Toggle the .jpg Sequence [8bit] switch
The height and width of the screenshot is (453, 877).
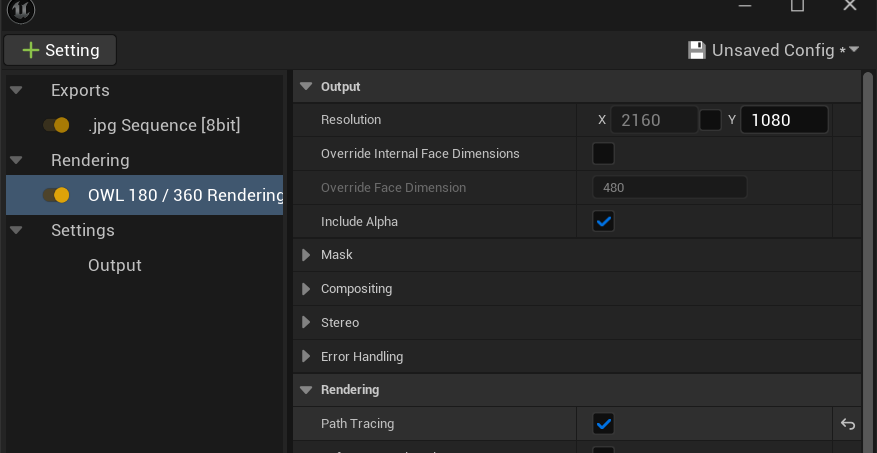pos(56,125)
